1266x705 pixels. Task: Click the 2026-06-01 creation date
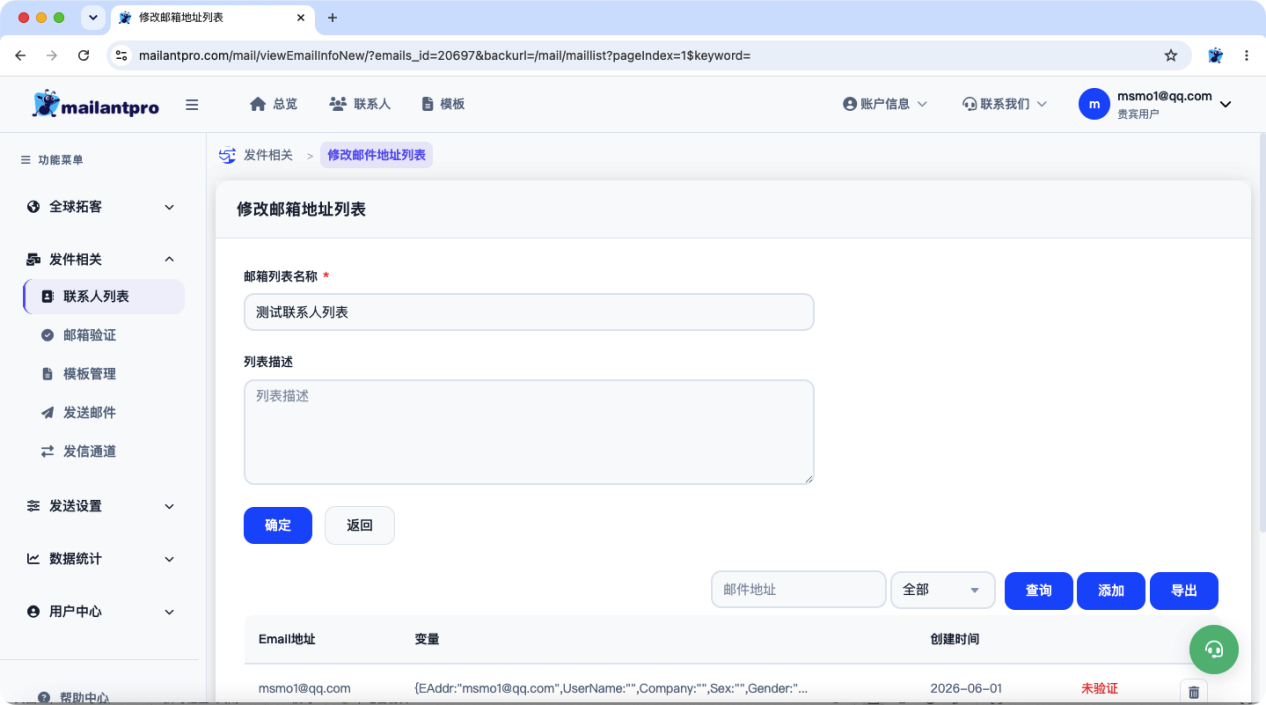[x=966, y=689]
